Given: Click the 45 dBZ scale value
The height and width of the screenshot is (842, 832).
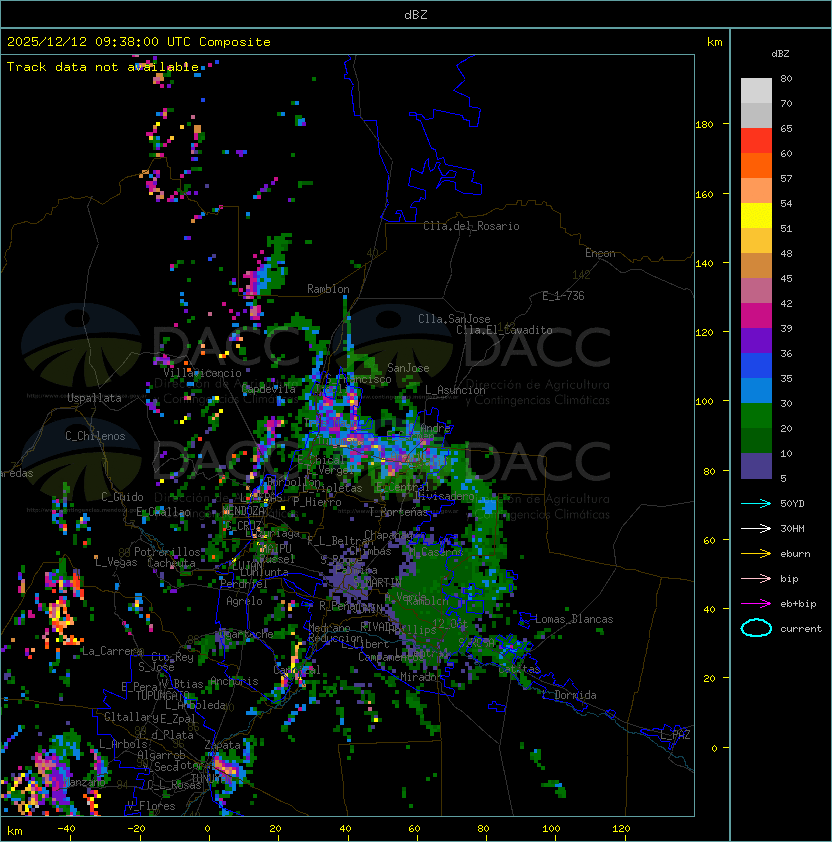Looking at the screenshot, I should point(786,278).
